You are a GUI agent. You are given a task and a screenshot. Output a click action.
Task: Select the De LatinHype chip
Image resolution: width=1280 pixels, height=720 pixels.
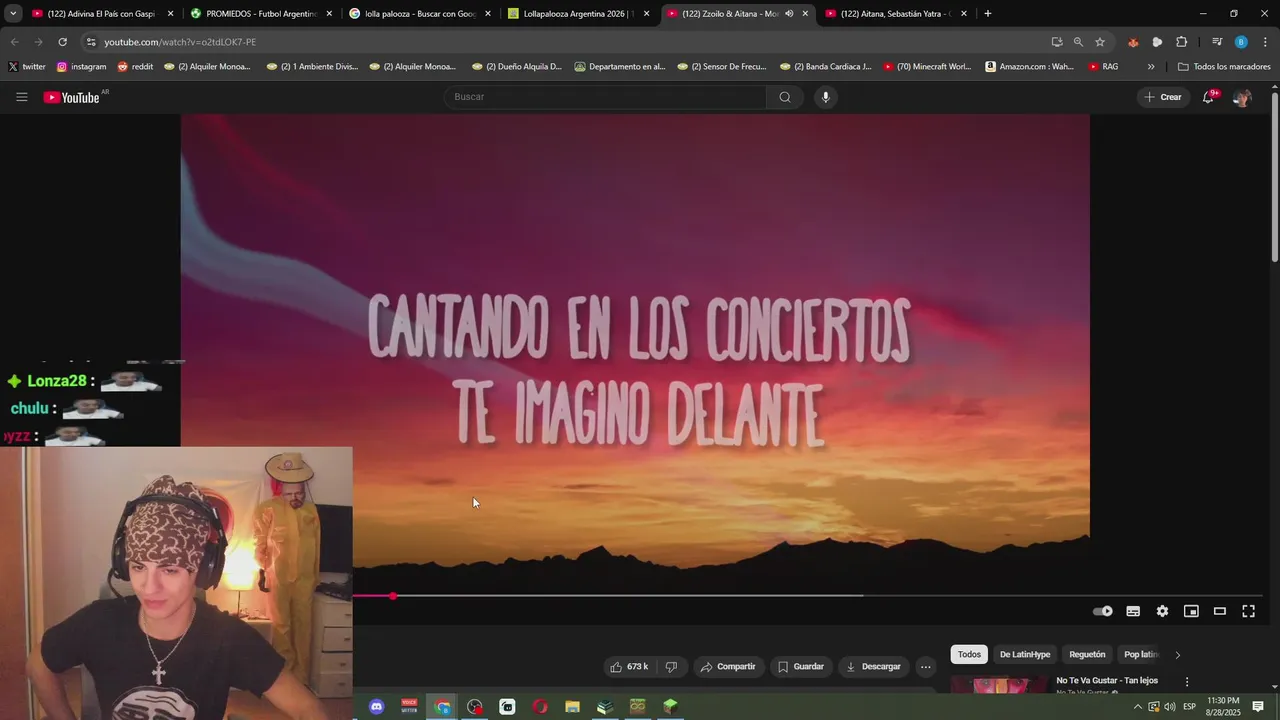1025,654
